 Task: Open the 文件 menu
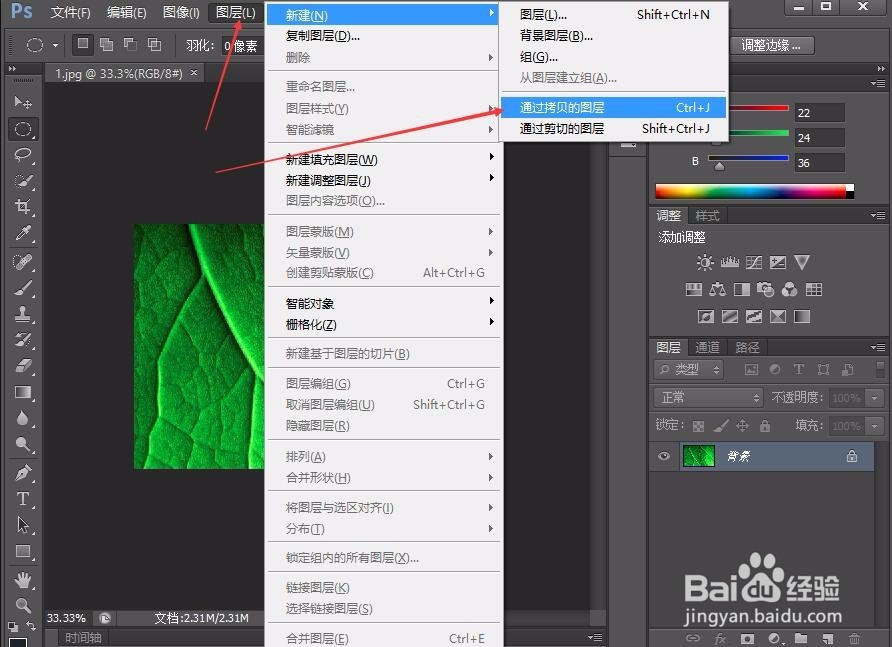[68, 13]
